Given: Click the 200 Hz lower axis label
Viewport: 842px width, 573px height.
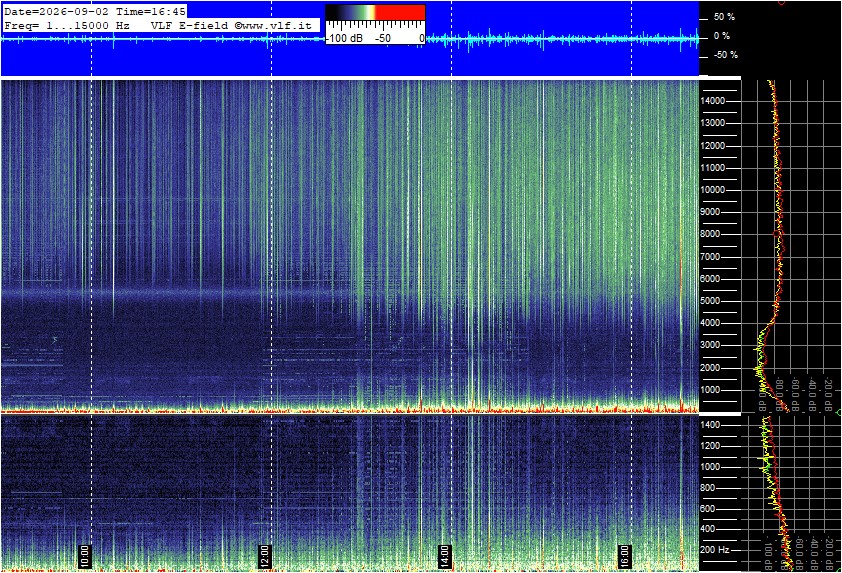Looking at the screenshot, I should click(x=716, y=550).
